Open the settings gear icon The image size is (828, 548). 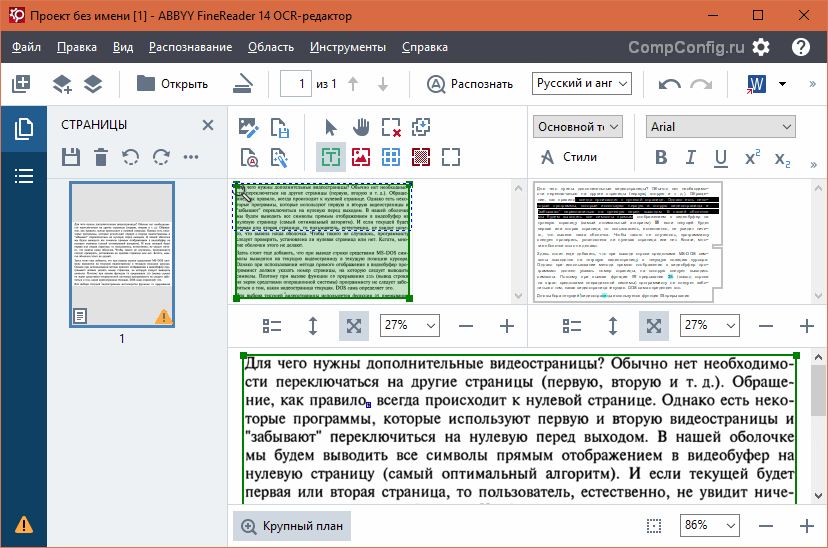[x=761, y=47]
